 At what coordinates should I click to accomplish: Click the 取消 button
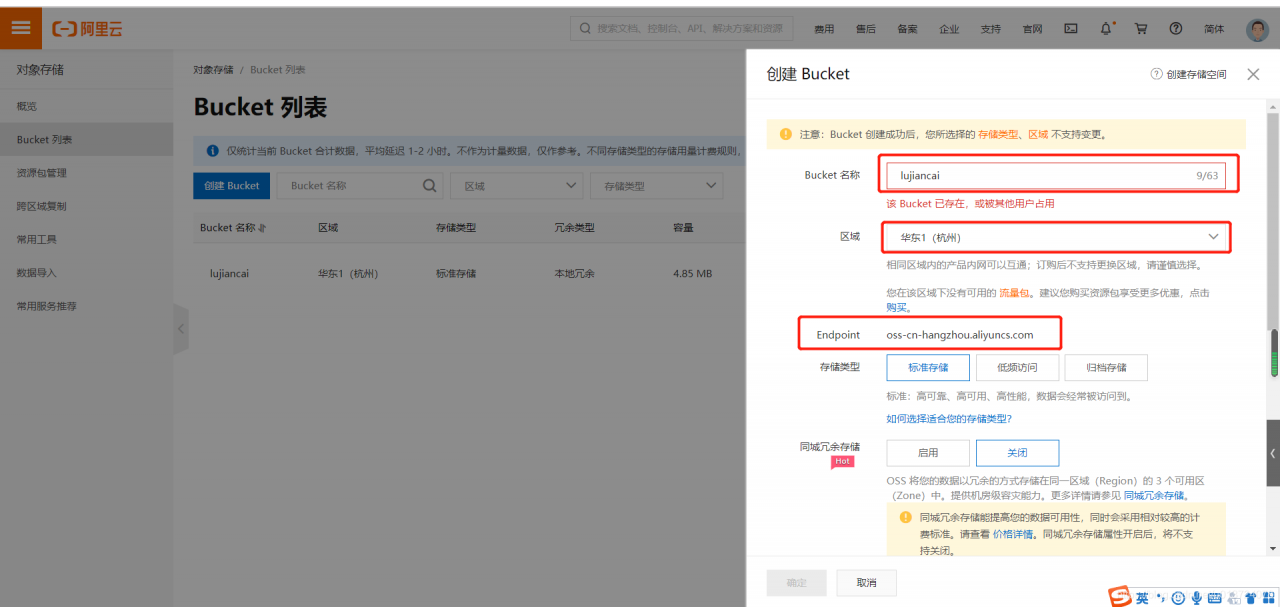point(866,582)
